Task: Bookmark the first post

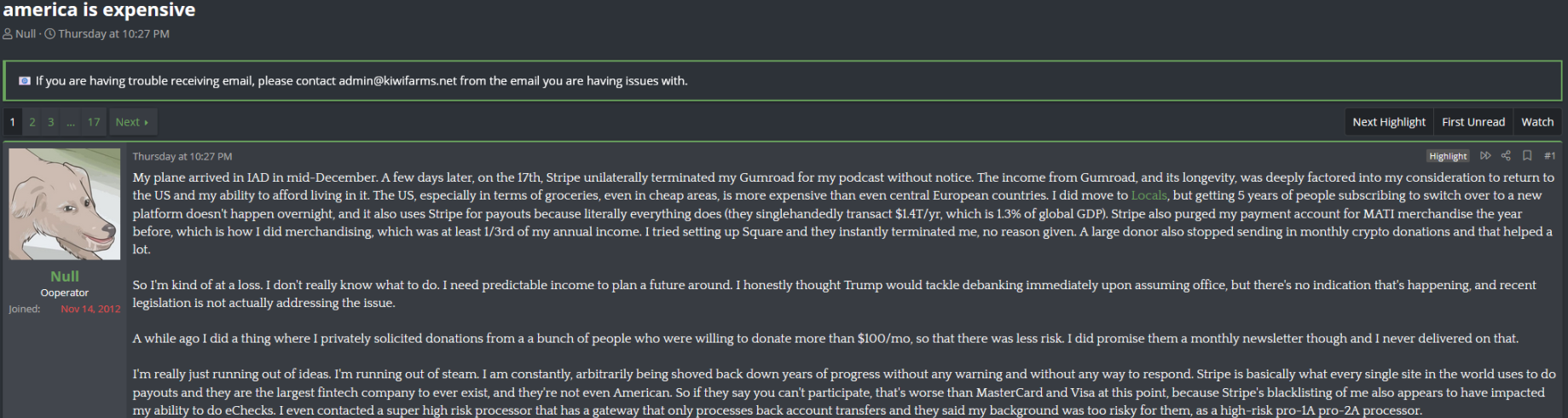Action: point(1527,156)
